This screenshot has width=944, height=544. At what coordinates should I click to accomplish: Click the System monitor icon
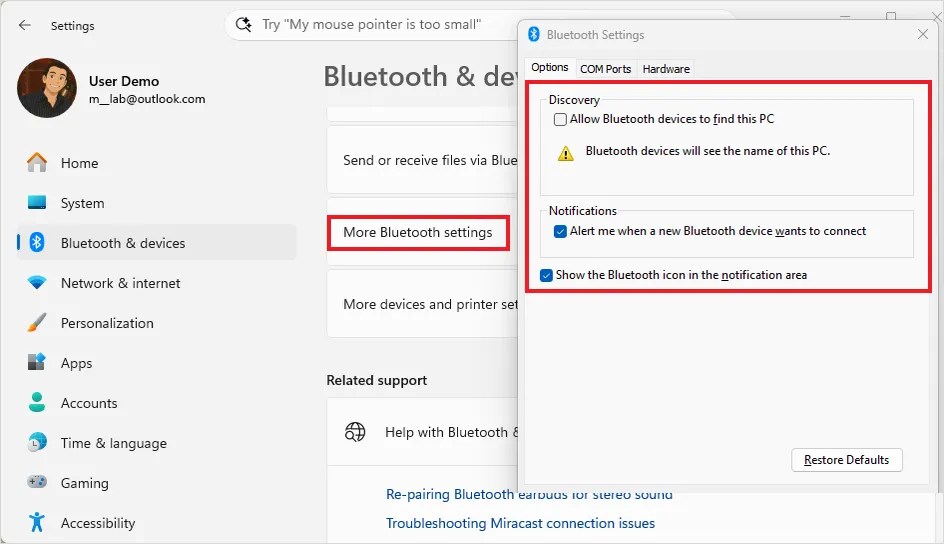[37, 203]
